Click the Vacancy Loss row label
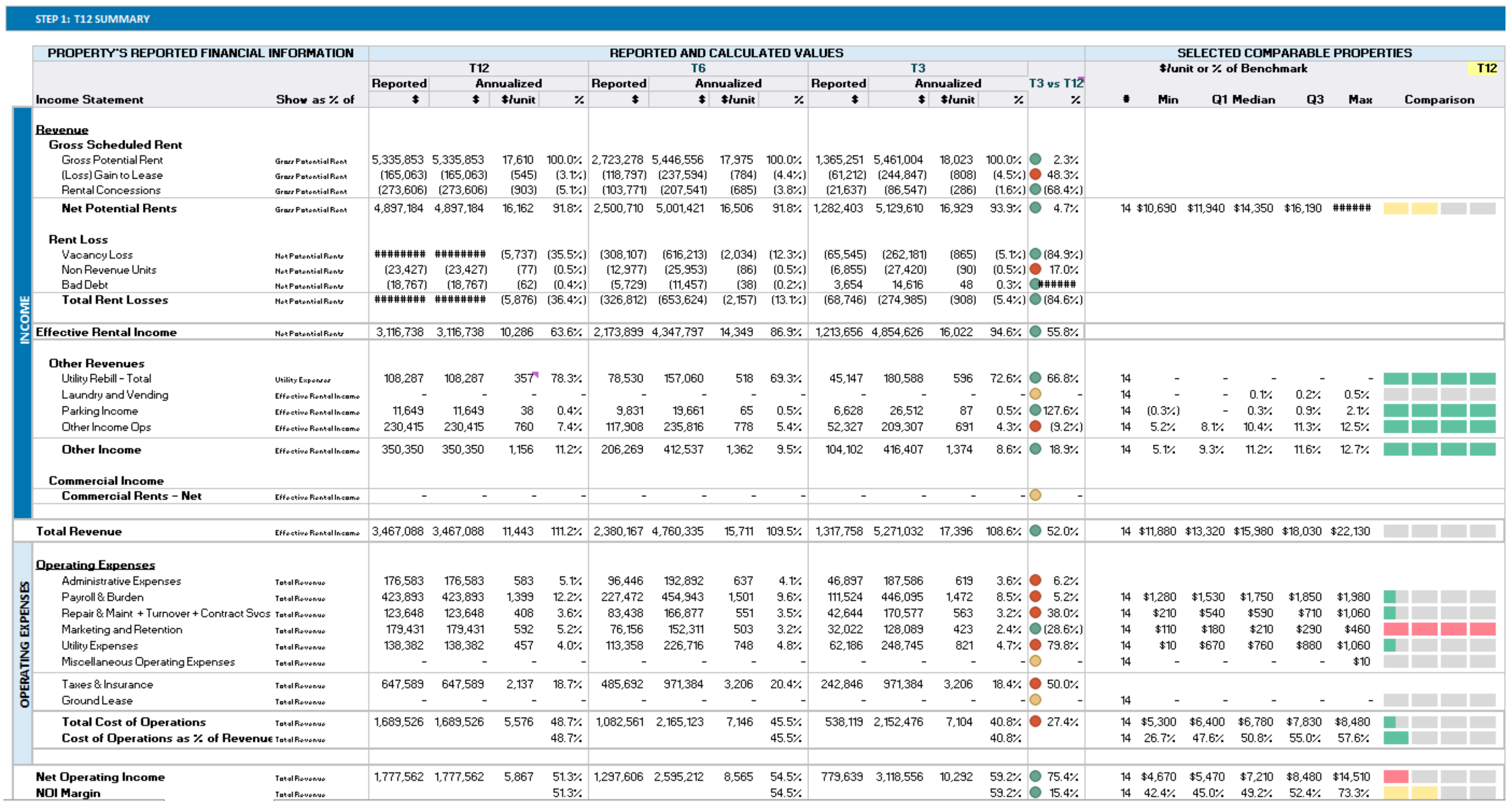The image size is (1512, 808). pos(97,255)
